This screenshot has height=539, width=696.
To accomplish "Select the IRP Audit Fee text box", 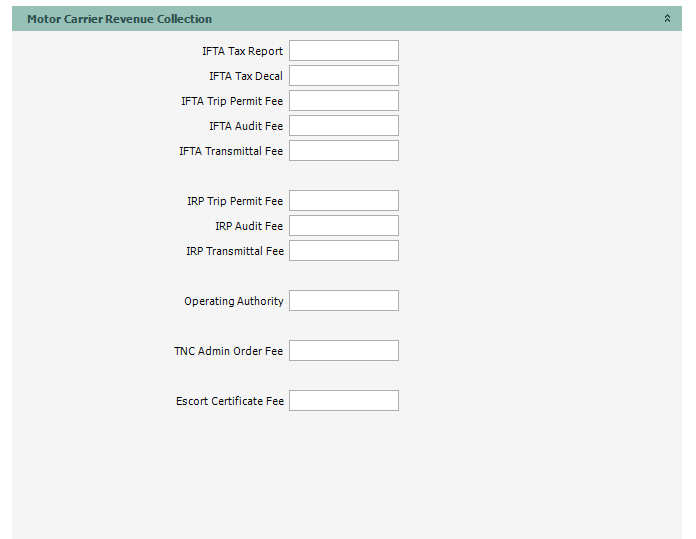I will (x=343, y=226).
